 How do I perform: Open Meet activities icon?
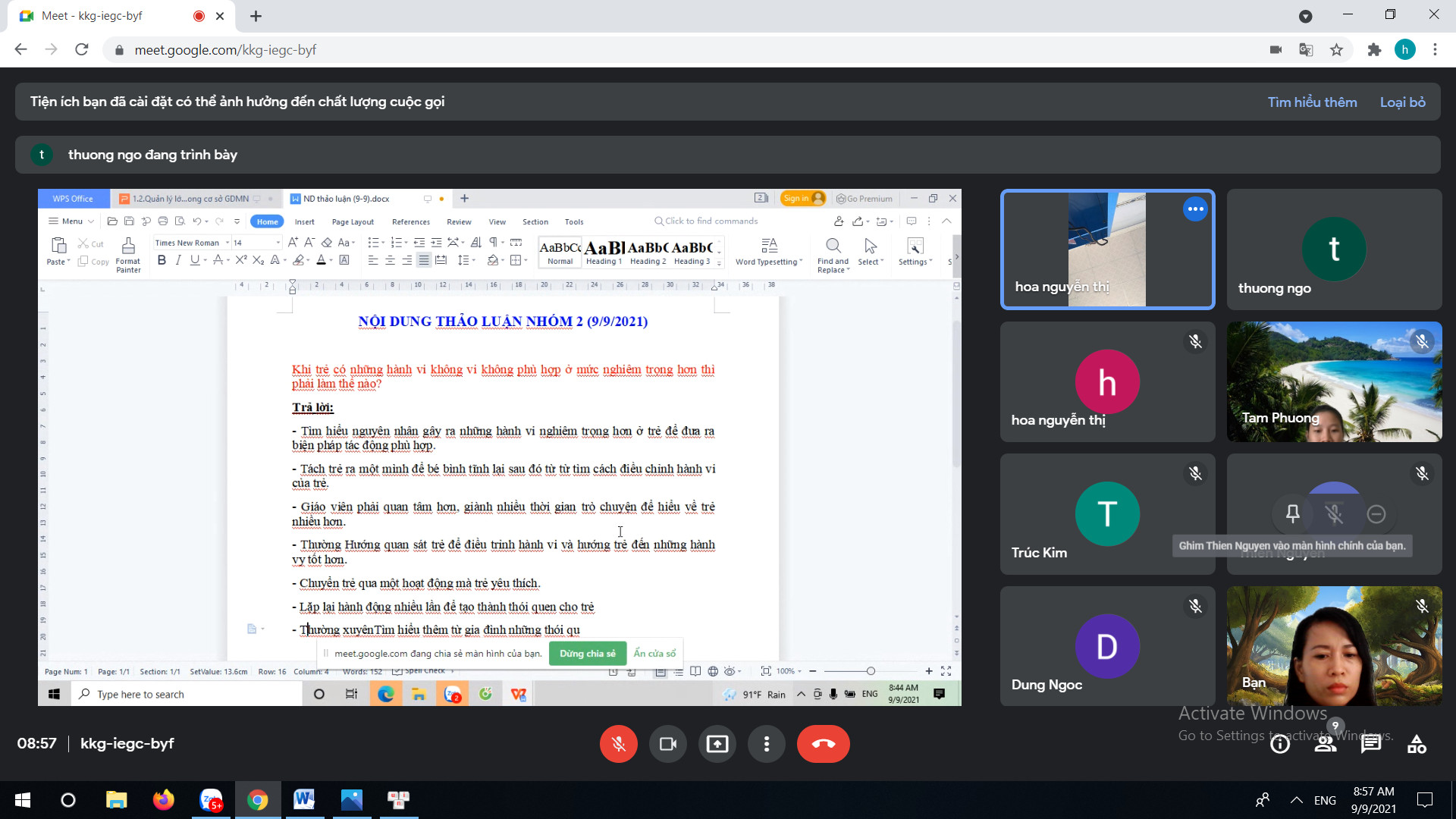coord(1417,744)
